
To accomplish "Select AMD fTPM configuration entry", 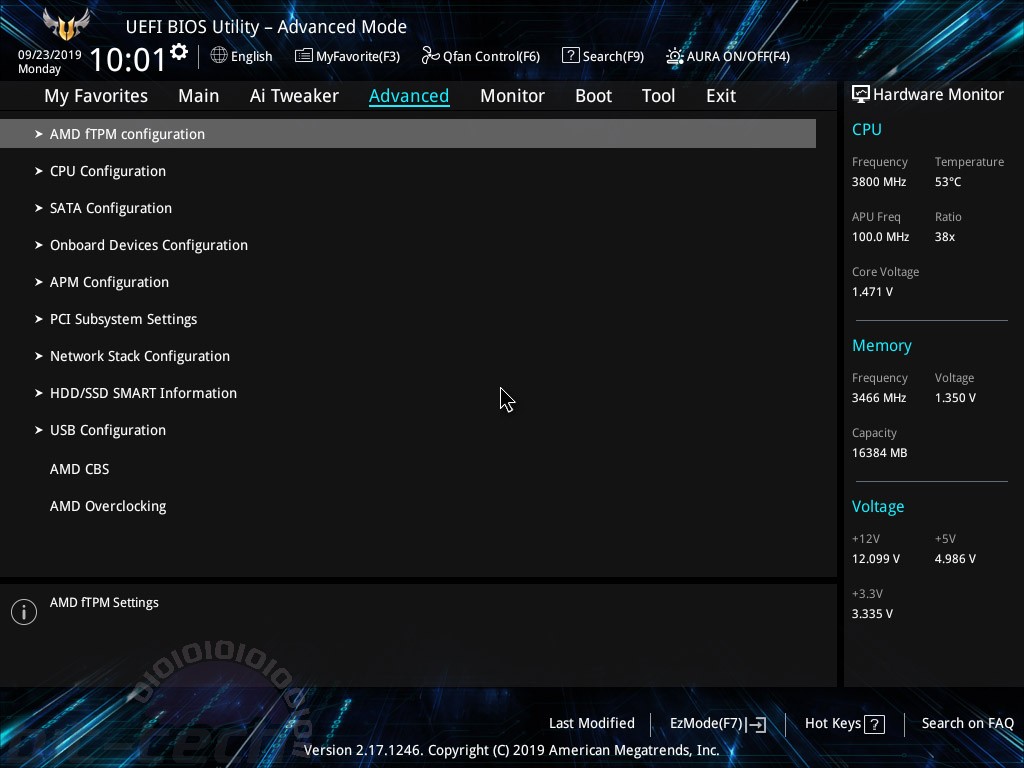I will point(408,134).
